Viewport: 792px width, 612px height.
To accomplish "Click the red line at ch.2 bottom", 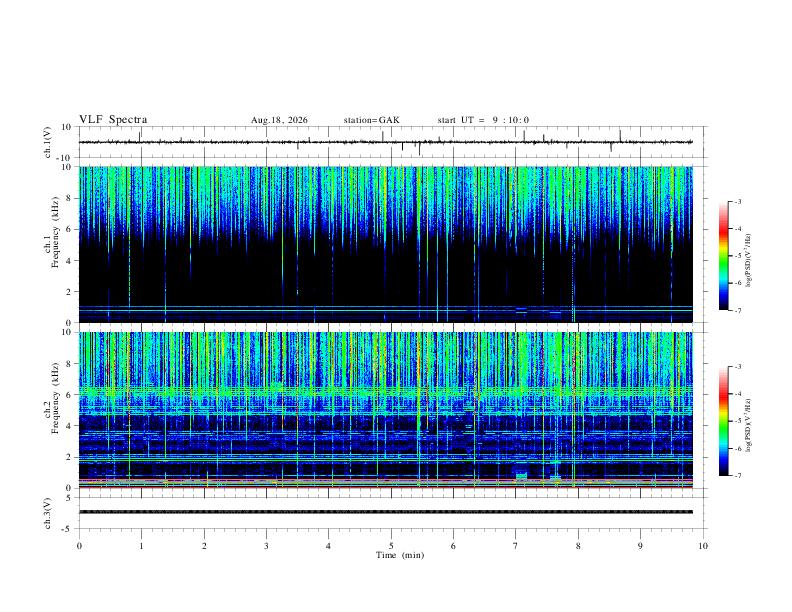I will 385,487.
